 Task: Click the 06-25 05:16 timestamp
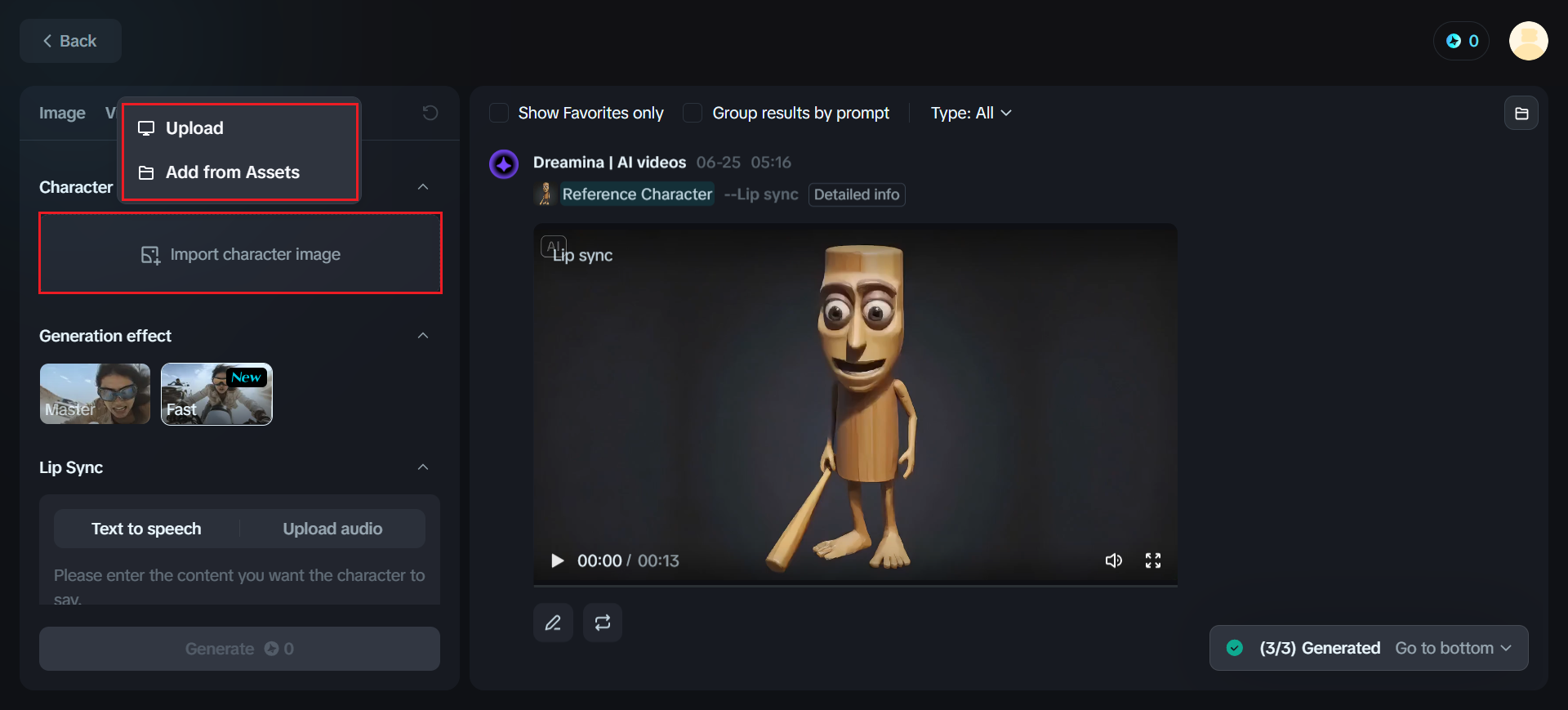743,163
